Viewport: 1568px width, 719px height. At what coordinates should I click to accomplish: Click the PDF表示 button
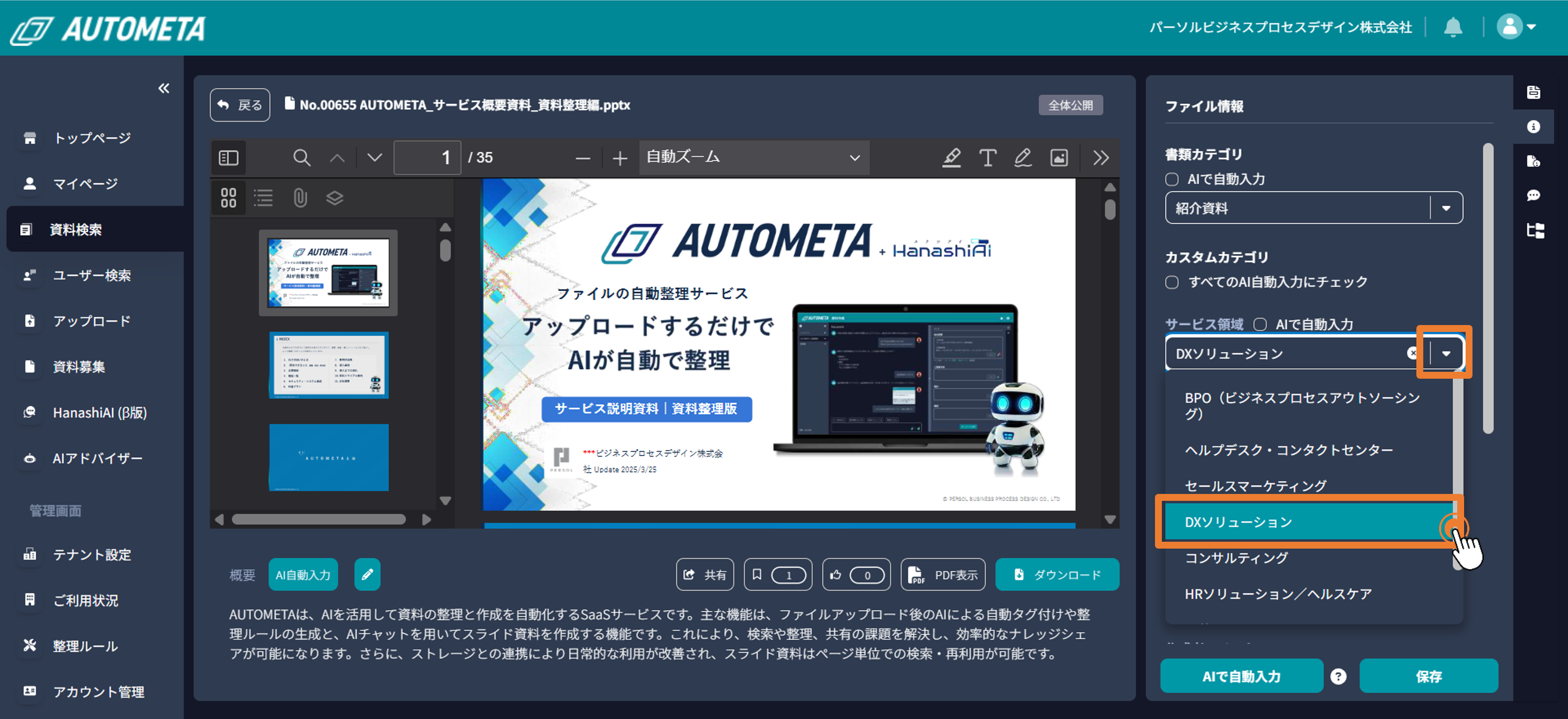point(943,575)
